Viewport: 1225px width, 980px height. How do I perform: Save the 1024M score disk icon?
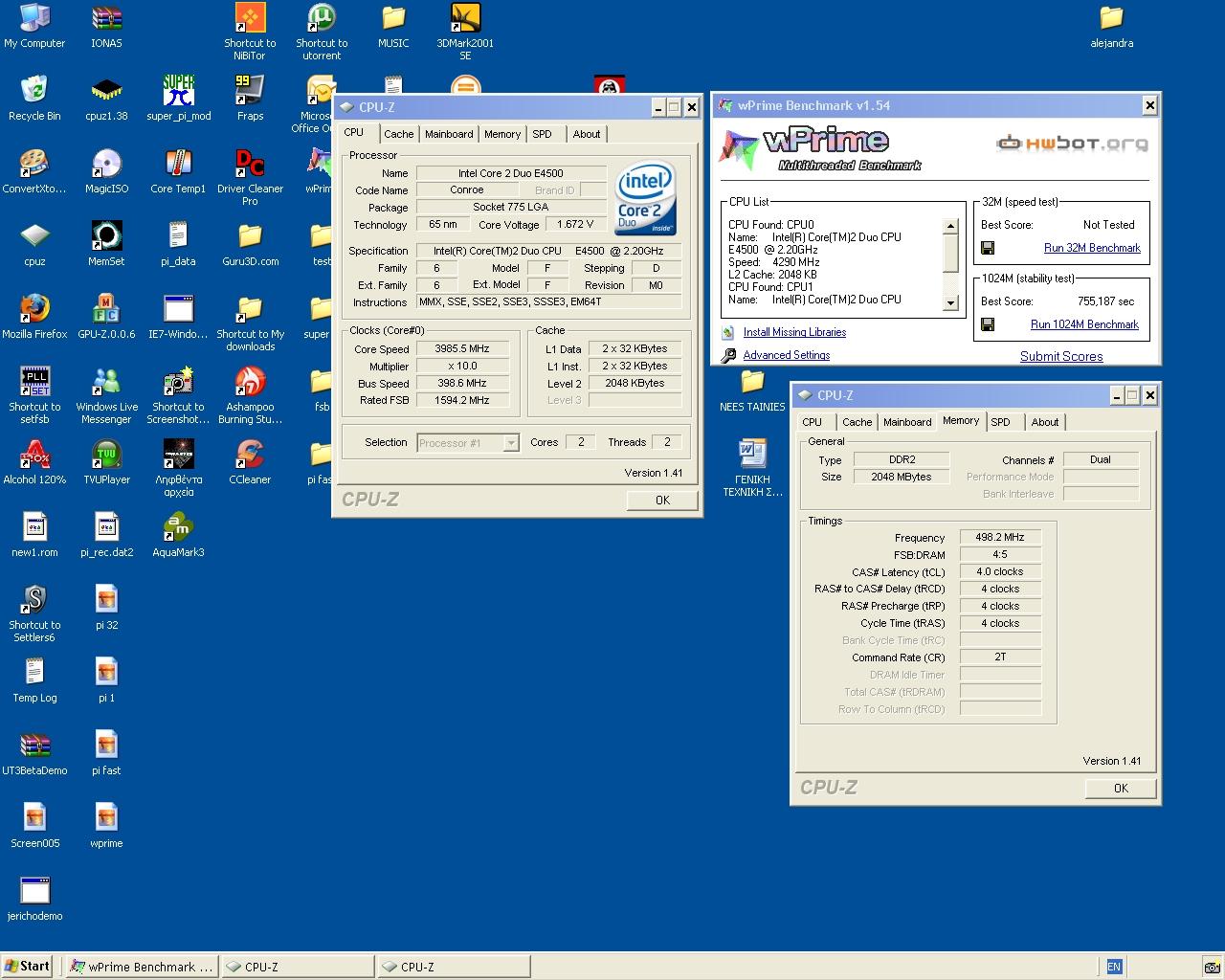point(988,324)
